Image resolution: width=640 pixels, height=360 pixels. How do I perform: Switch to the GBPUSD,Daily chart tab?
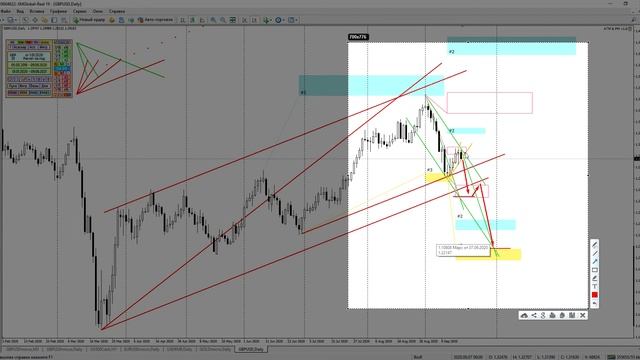coord(251,349)
